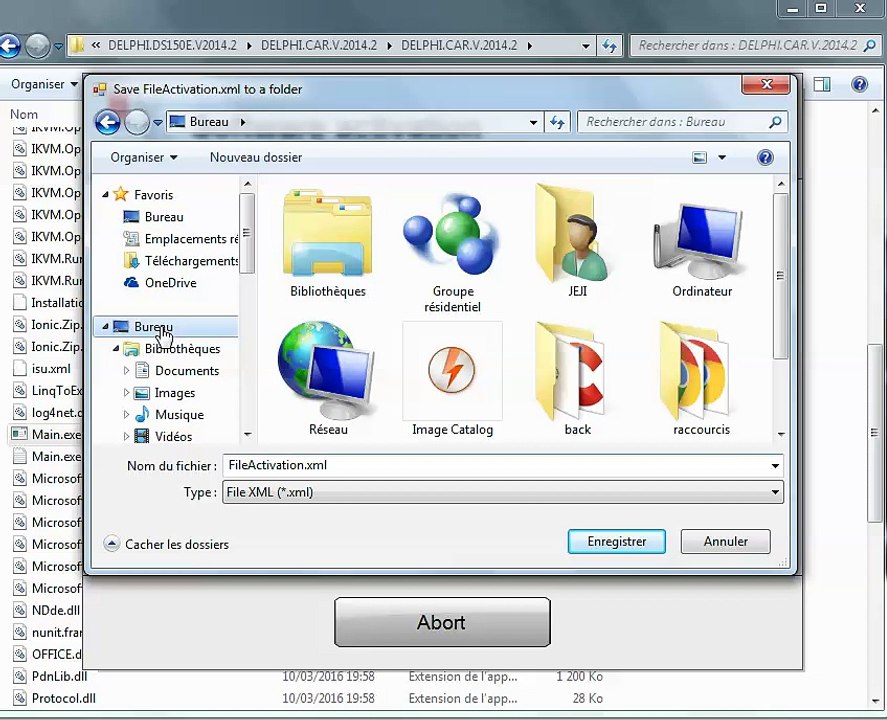Screen dimensions: 887x720
Task: Refresh the Explorer window address bar
Action: click(609, 45)
